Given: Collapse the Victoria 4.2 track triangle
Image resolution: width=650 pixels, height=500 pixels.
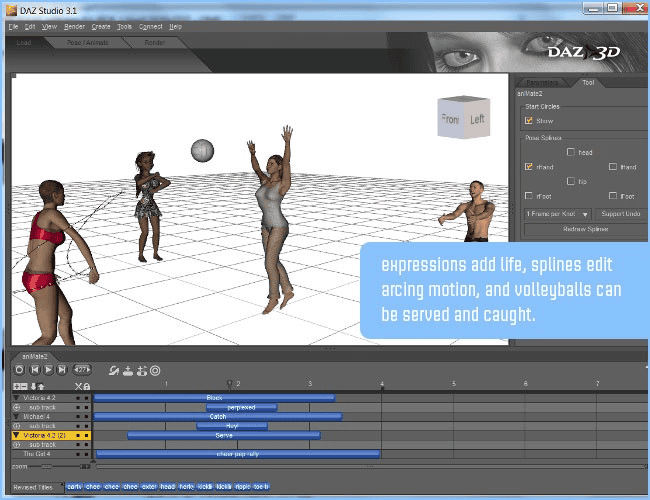Looking at the screenshot, I should point(17,398).
